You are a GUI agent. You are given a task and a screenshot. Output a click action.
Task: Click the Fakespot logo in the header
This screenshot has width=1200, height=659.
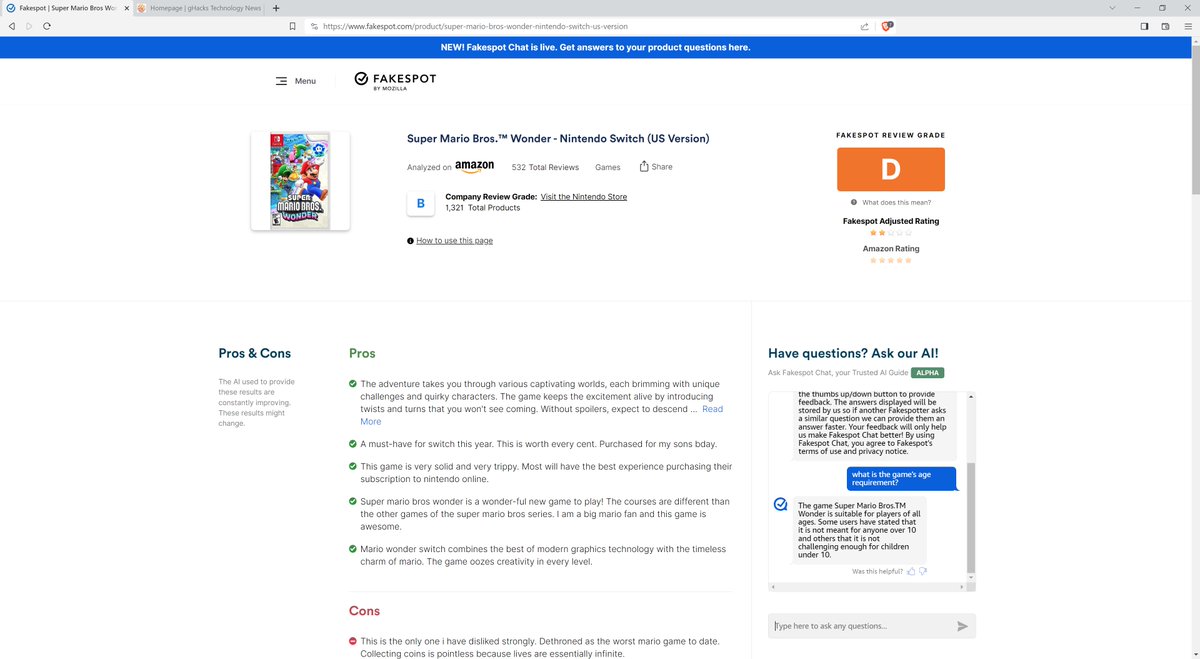393,79
